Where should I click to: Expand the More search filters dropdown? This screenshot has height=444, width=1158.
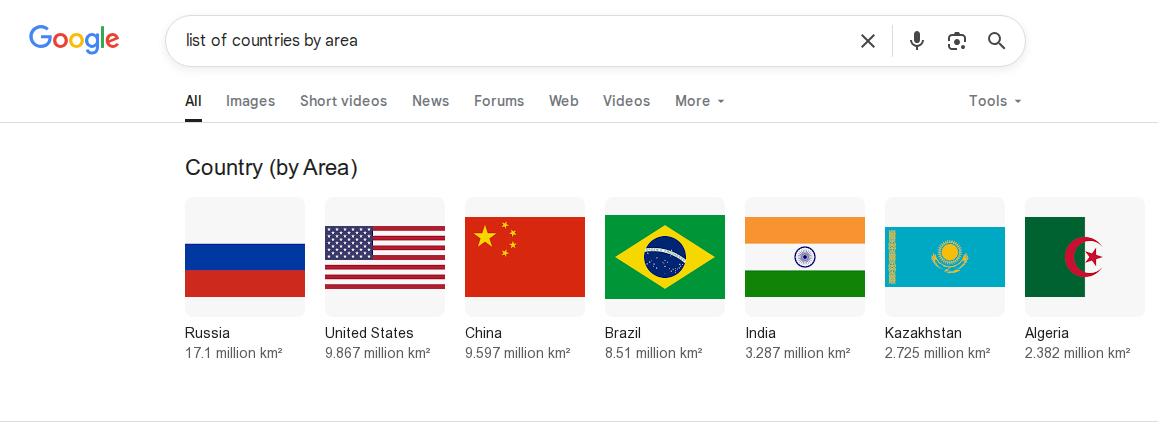699,101
